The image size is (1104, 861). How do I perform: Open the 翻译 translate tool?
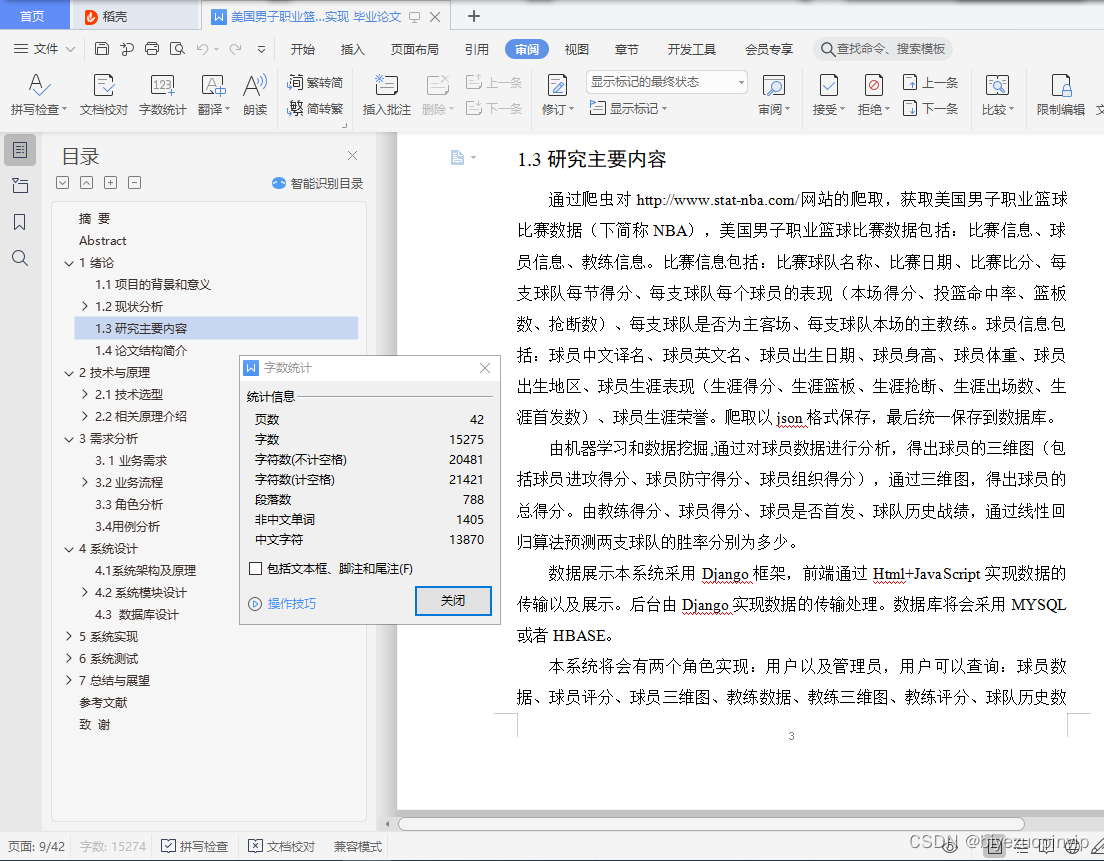tap(213, 94)
